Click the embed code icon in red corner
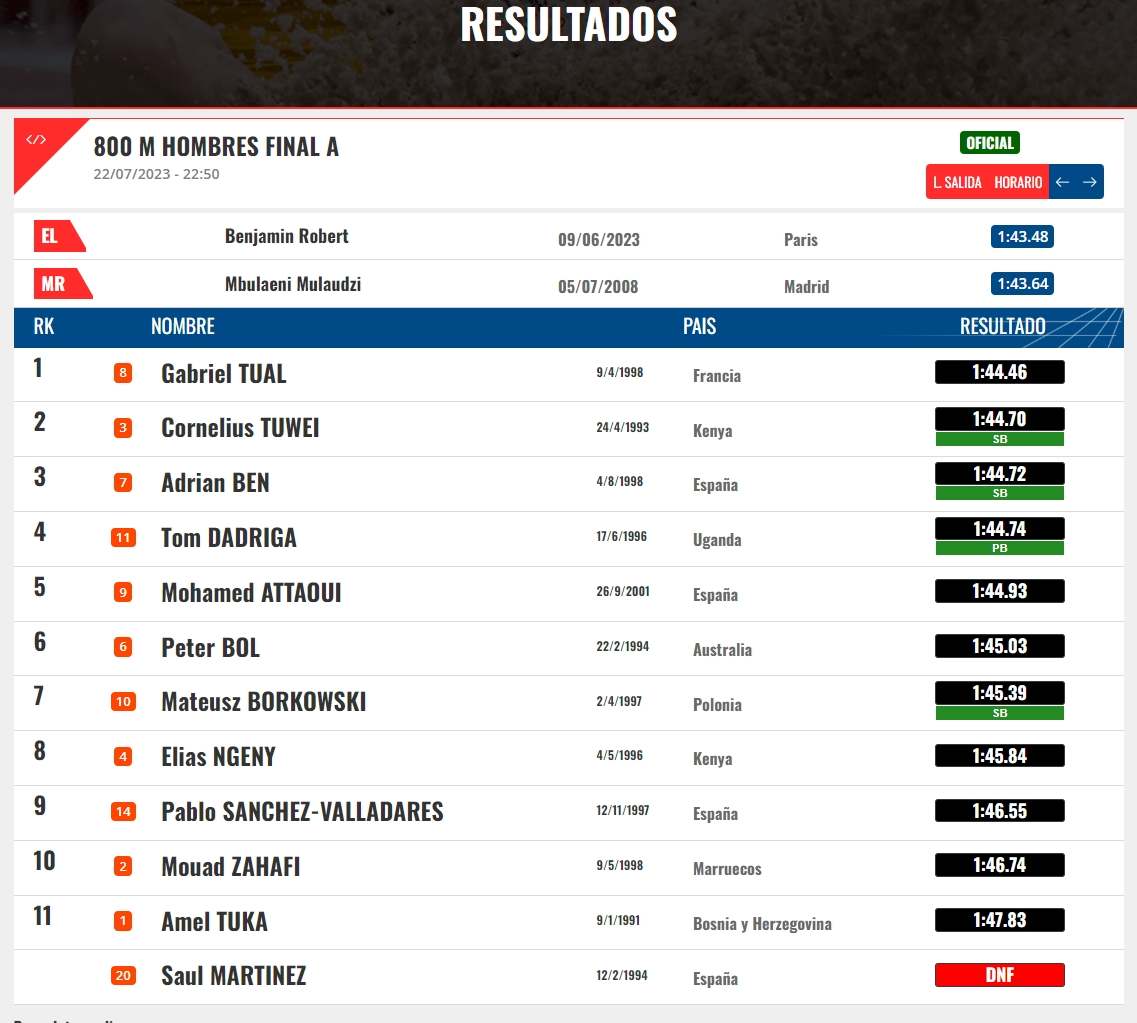This screenshot has width=1137, height=1023. pos(36,140)
